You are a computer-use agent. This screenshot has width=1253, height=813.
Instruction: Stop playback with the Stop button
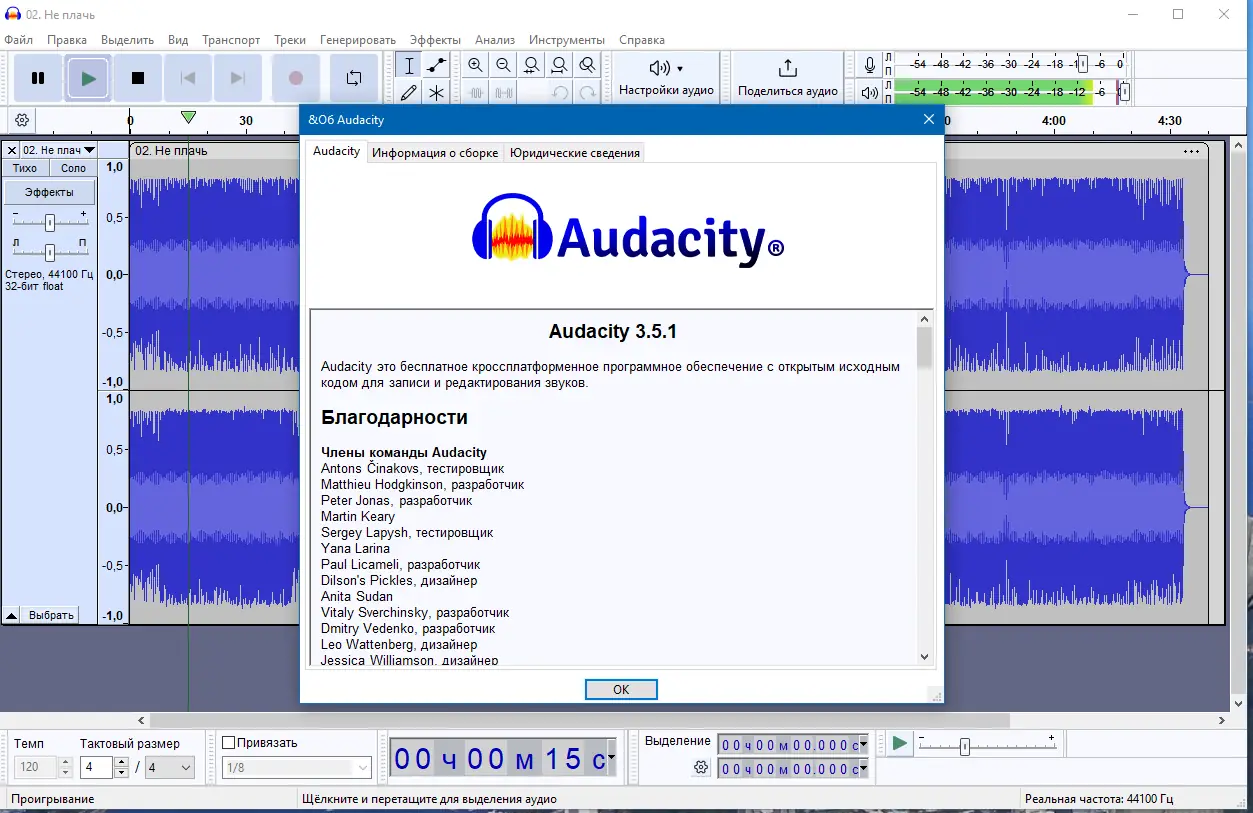pos(138,78)
